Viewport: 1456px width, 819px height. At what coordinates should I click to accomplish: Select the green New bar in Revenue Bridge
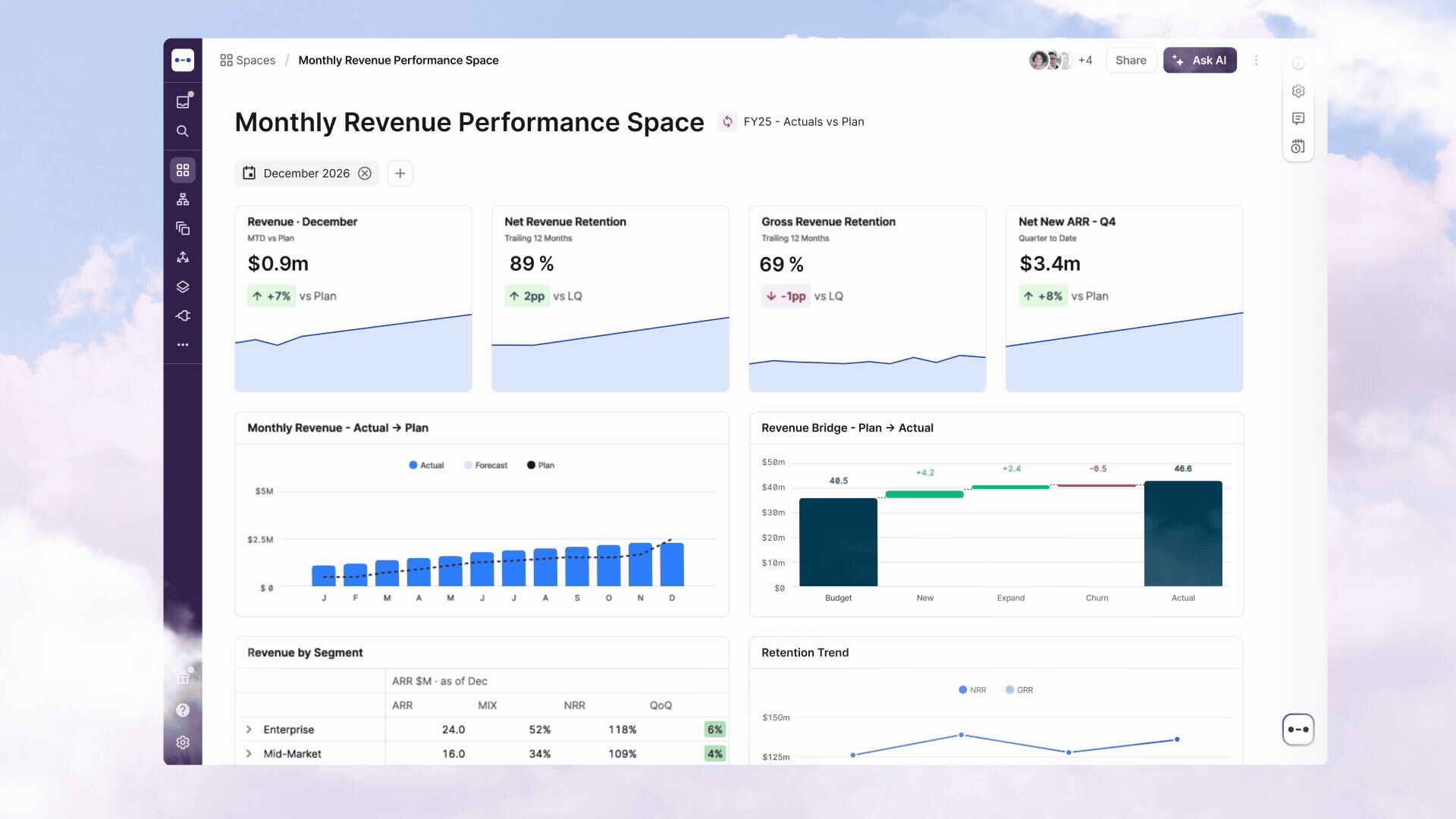click(x=924, y=494)
